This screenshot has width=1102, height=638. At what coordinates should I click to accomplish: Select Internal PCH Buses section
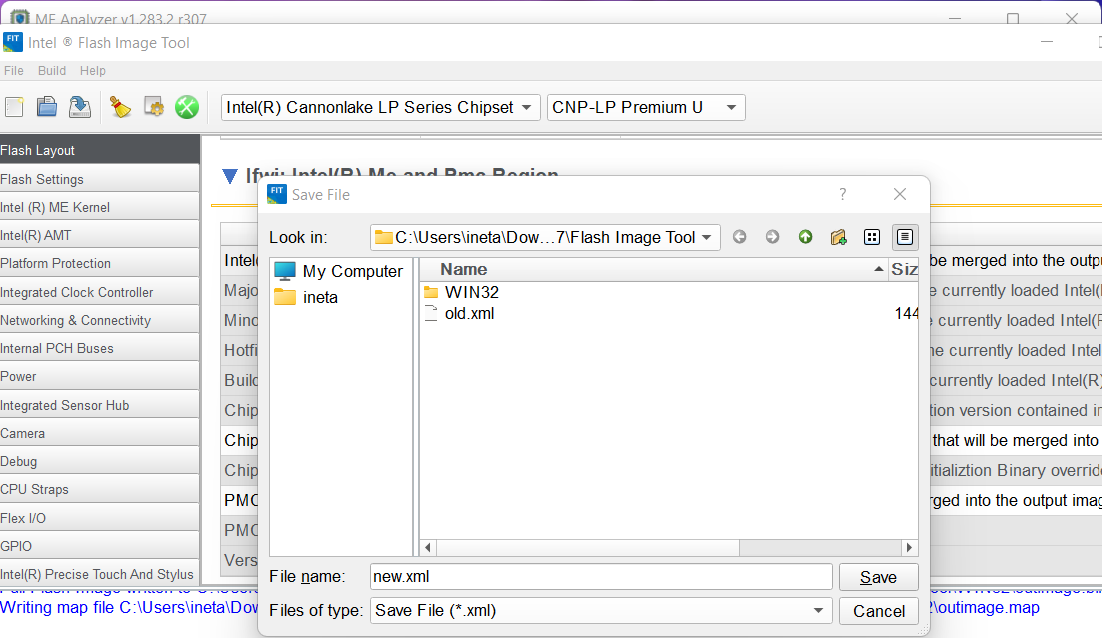(x=100, y=348)
